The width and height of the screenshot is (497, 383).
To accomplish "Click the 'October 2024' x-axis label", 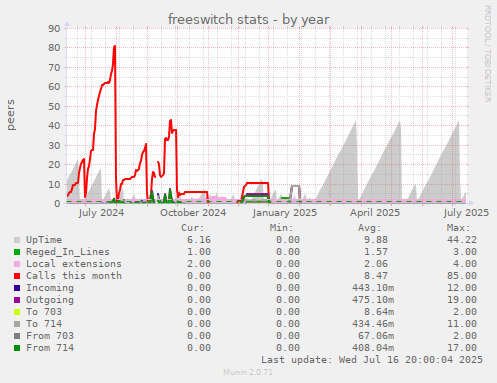I will tap(193, 213).
